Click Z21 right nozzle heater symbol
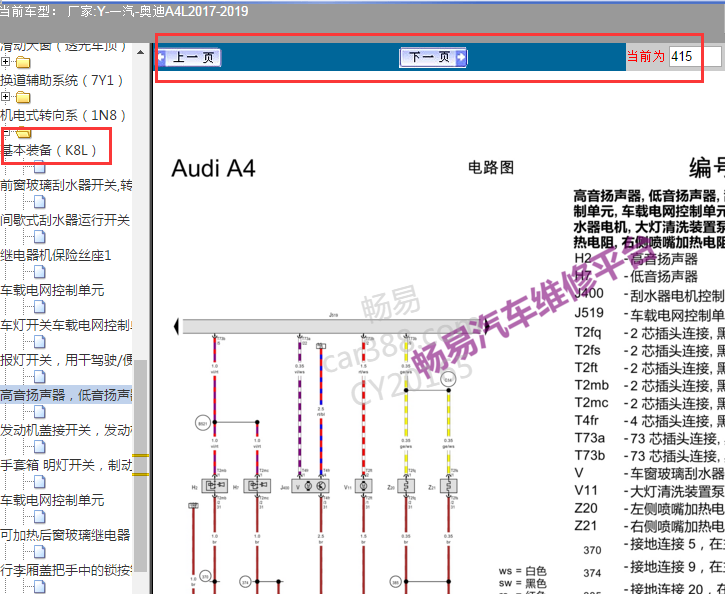725x594 pixels. [x=449, y=486]
